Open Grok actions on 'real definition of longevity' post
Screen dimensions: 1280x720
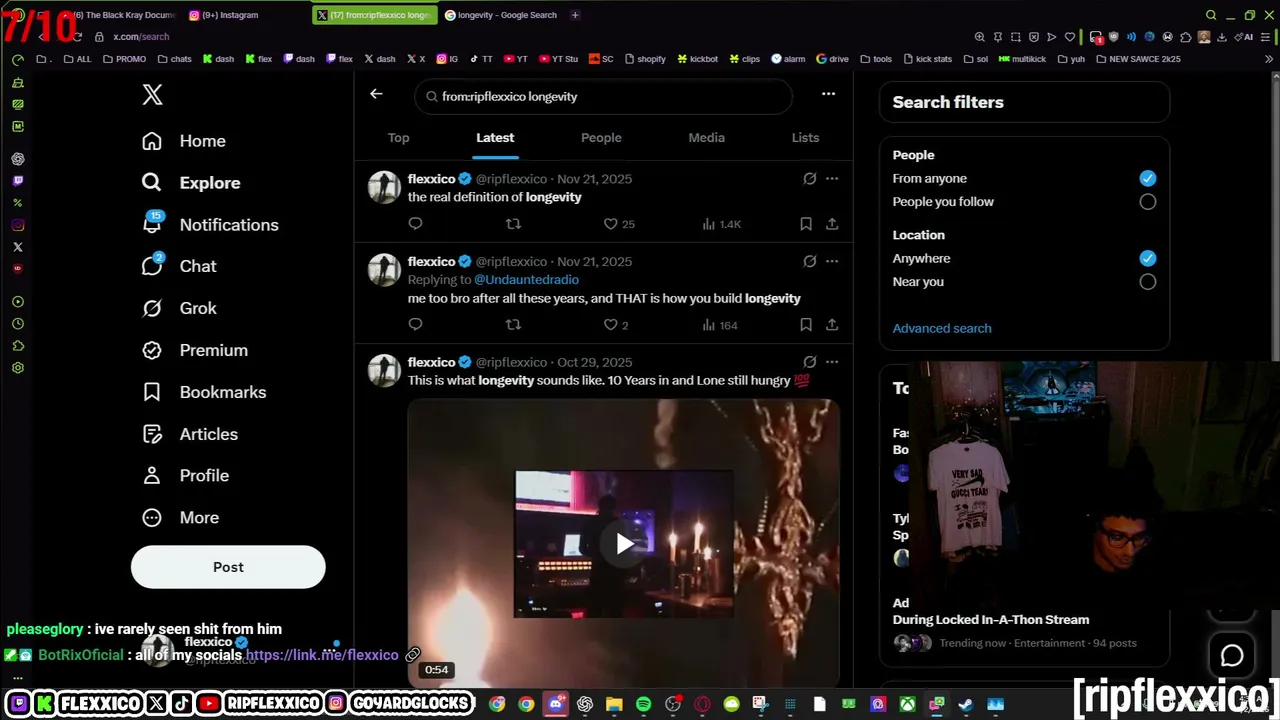[x=810, y=179]
